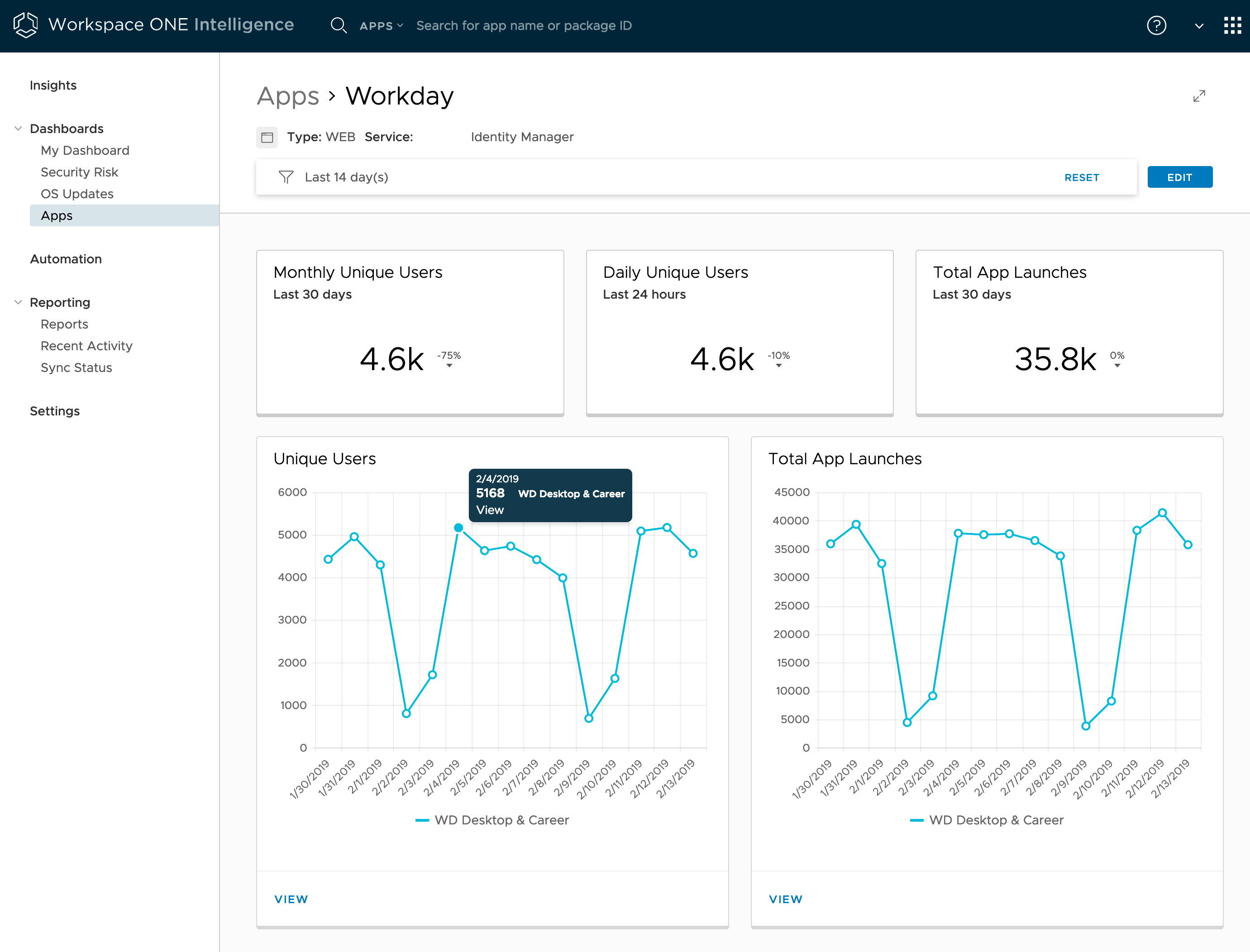Click VIEW under Unique Users chart

click(x=291, y=899)
